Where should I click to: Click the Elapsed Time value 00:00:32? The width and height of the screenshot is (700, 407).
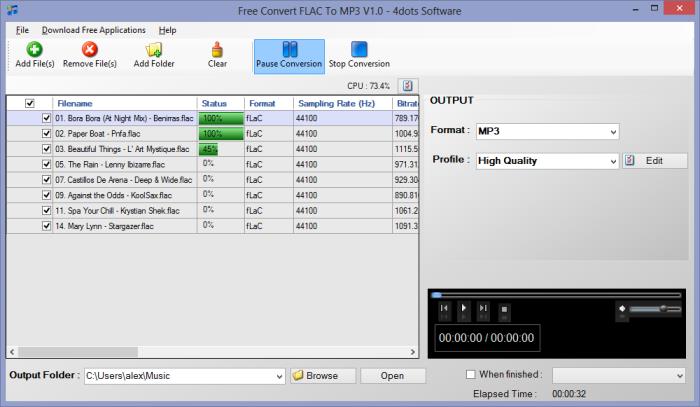(x=569, y=394)
